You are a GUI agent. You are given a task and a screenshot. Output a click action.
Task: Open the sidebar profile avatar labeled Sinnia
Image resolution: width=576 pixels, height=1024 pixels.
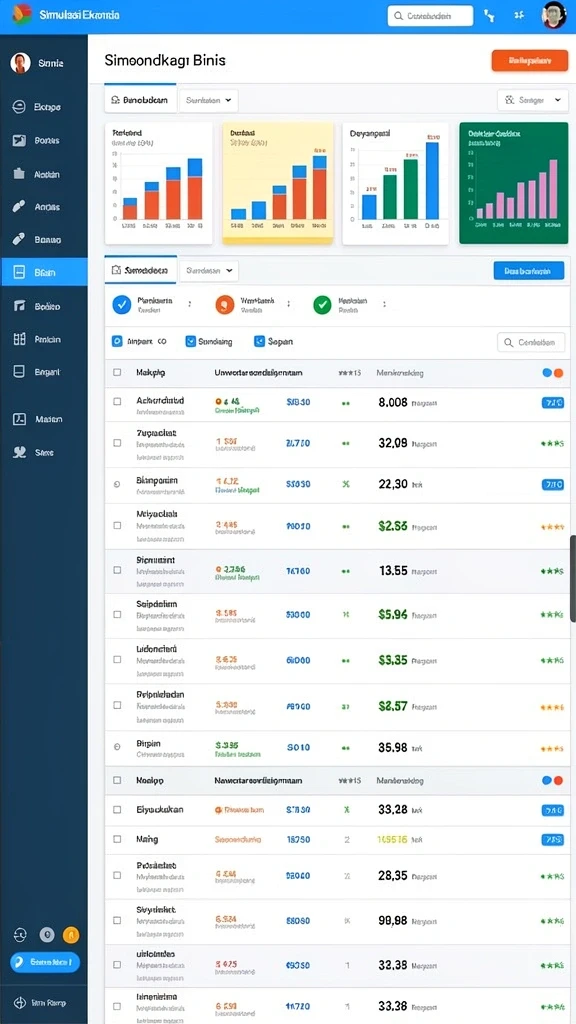click(x=20, y=63)
